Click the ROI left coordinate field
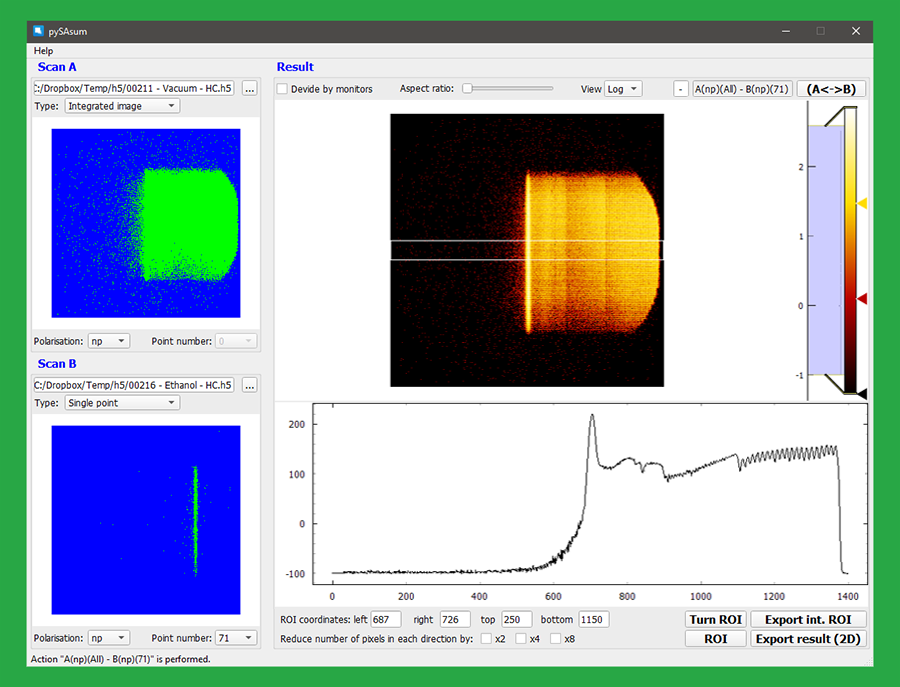Image resolution: width=900 pixels, height=687 pixels. coord(386,620)
